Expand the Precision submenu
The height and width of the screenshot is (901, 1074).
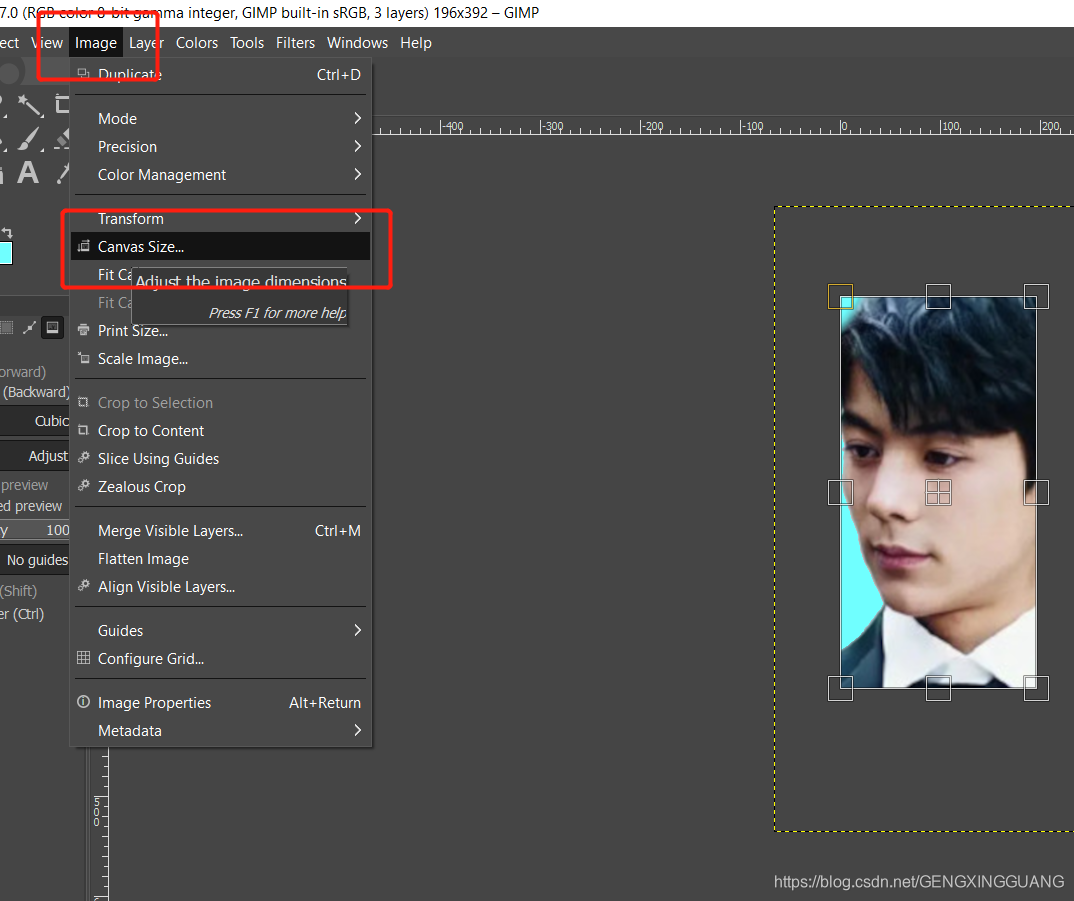click(x=221, y=147)
